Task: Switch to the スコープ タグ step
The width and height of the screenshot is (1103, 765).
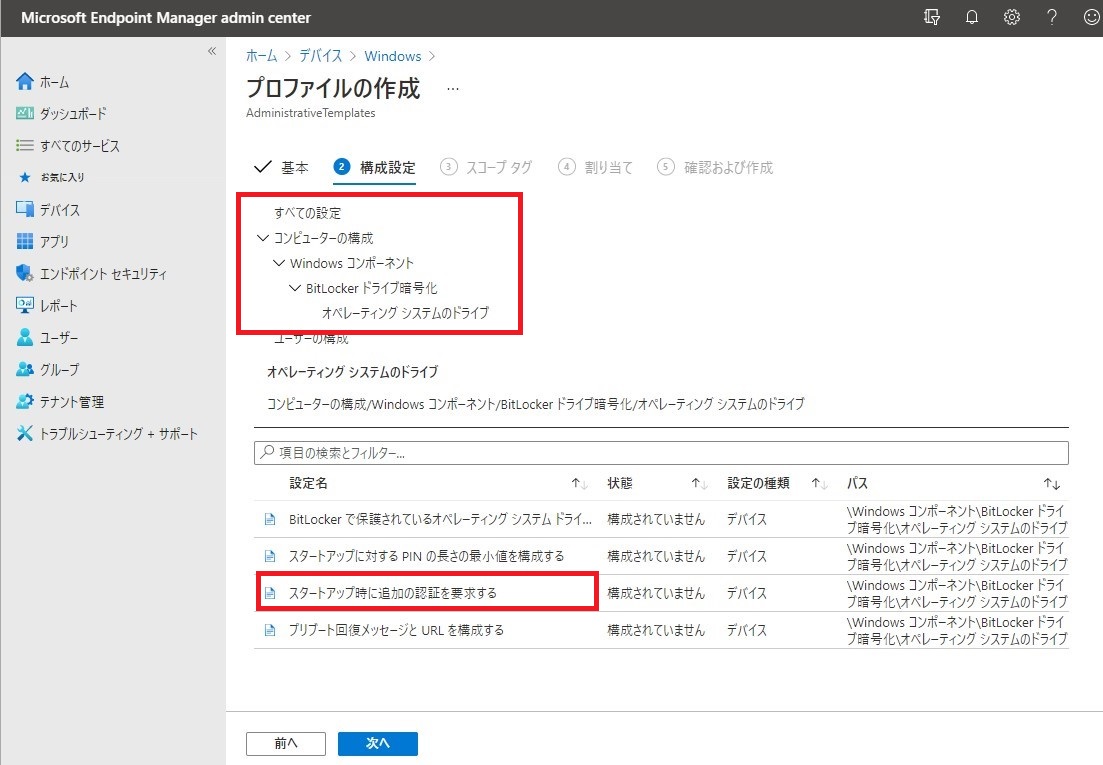Action: click(486, 167)
